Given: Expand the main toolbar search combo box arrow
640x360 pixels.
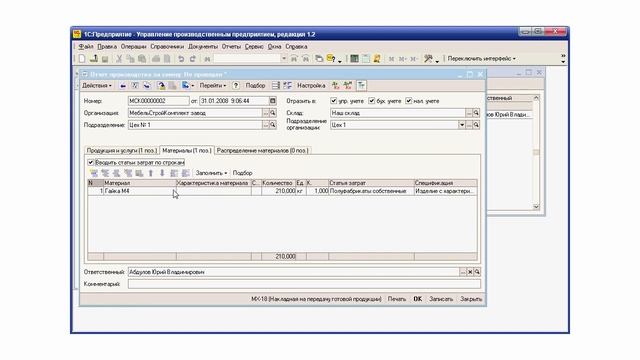Looking at the screenshot, I should coord(284,59).
